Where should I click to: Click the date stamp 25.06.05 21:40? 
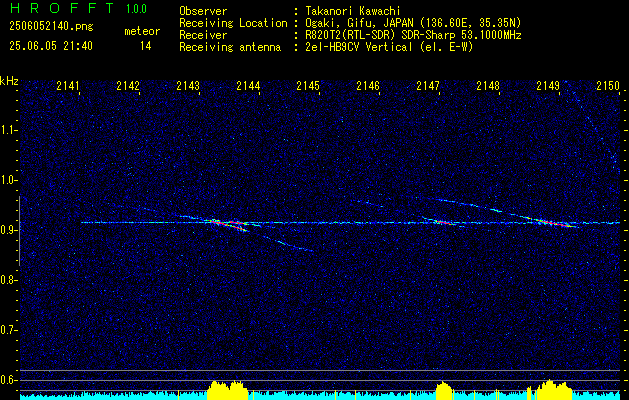(x=51, y=46)
